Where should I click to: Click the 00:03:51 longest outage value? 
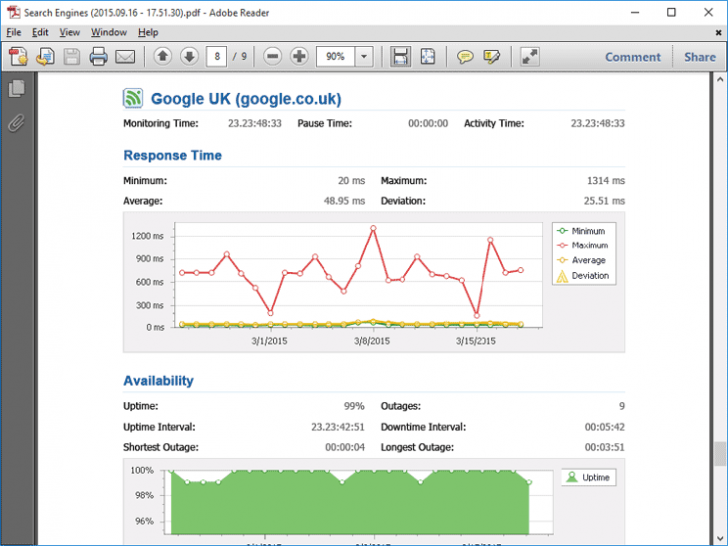[604, 448]
